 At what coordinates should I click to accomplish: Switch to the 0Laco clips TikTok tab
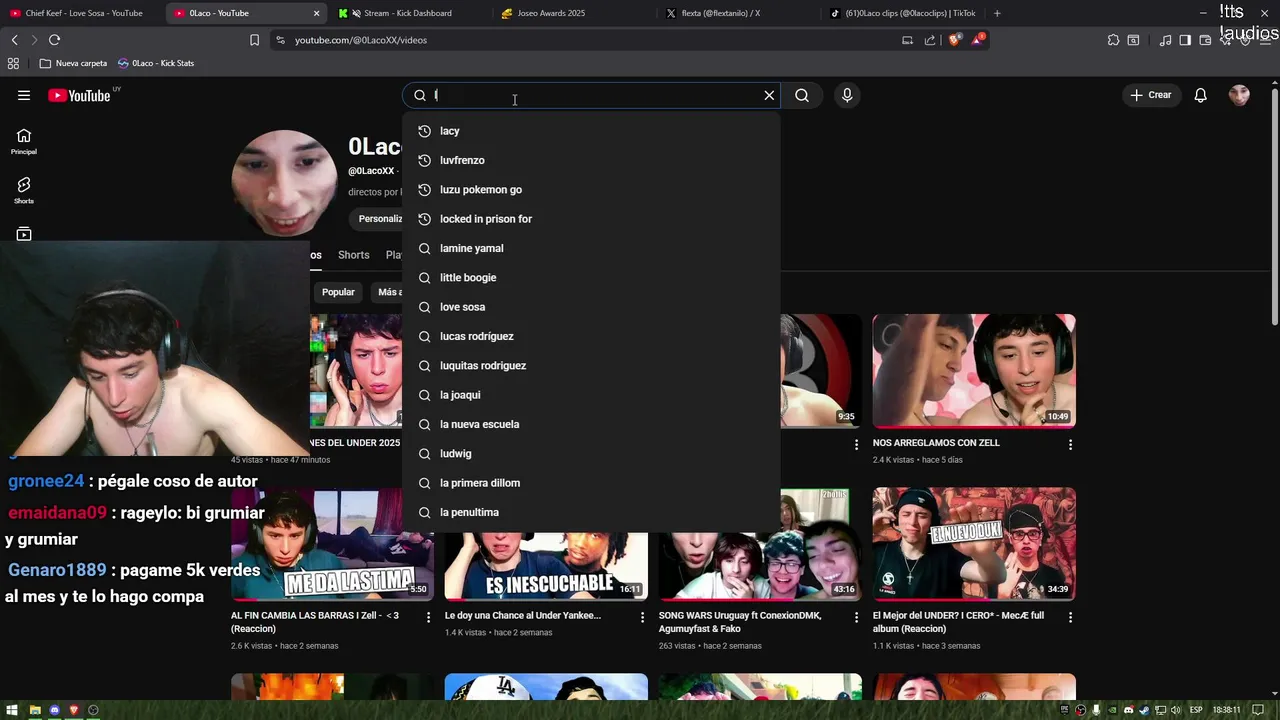[903, 13]
